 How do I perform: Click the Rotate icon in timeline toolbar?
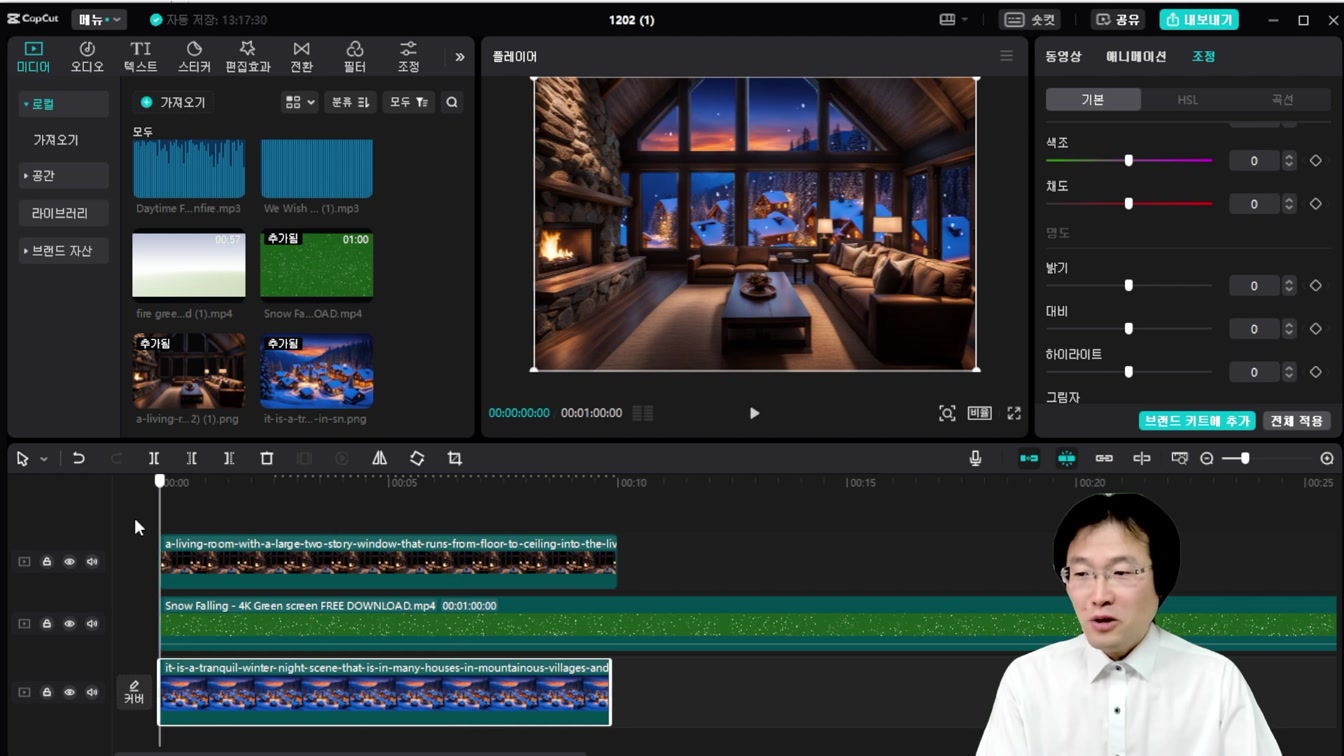pos(417,458)
